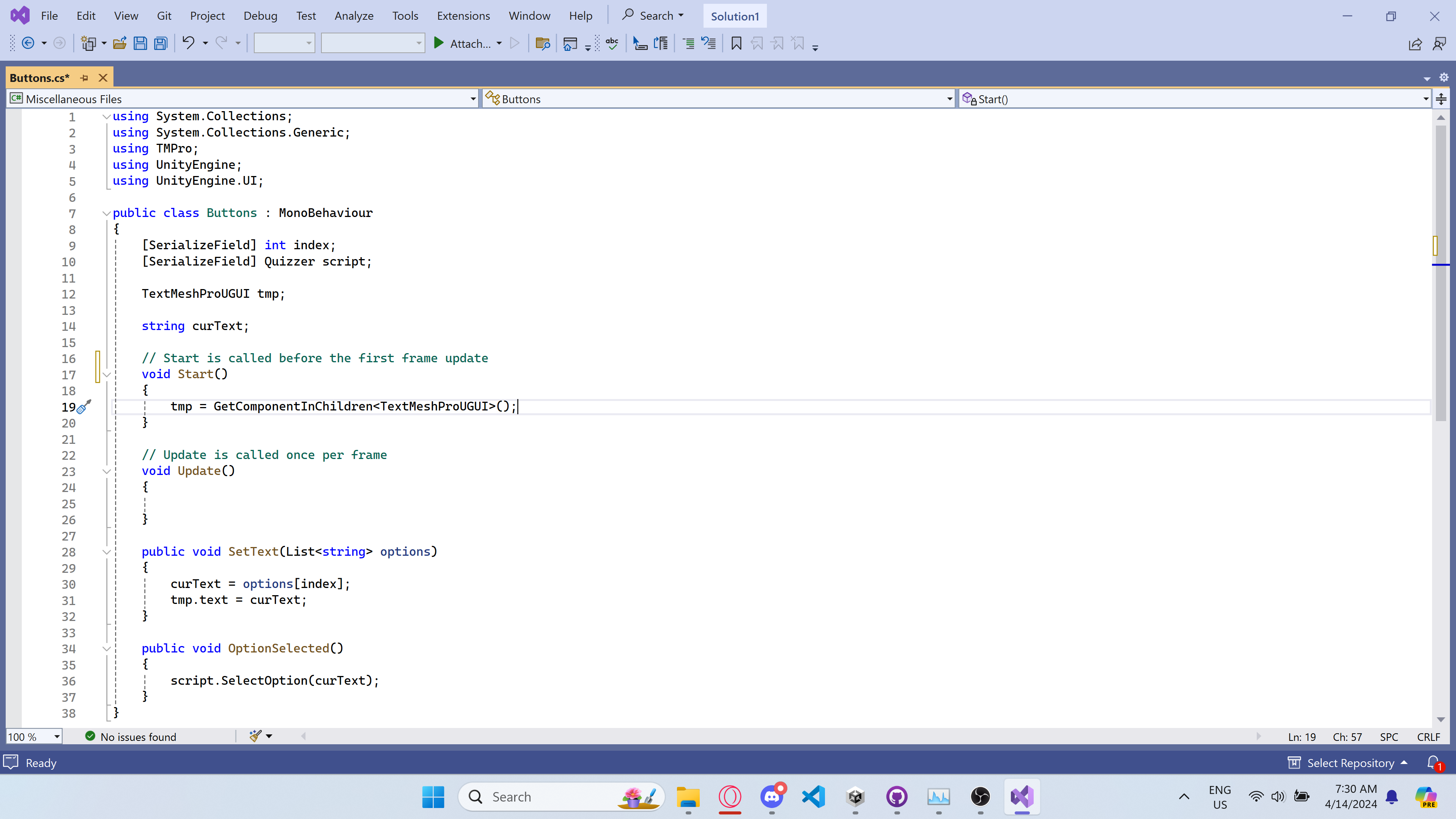
Task: Click the screwdriver quick actions icon on line 19
Action: coord(83,407)
